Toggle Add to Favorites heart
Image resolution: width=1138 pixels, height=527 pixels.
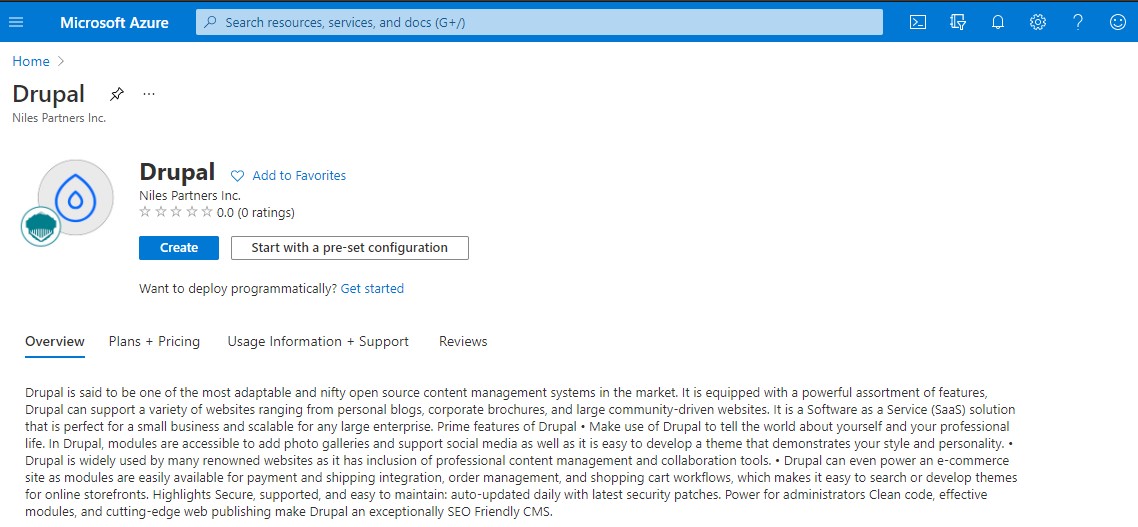pyautogui.click(x=238, y=176)
